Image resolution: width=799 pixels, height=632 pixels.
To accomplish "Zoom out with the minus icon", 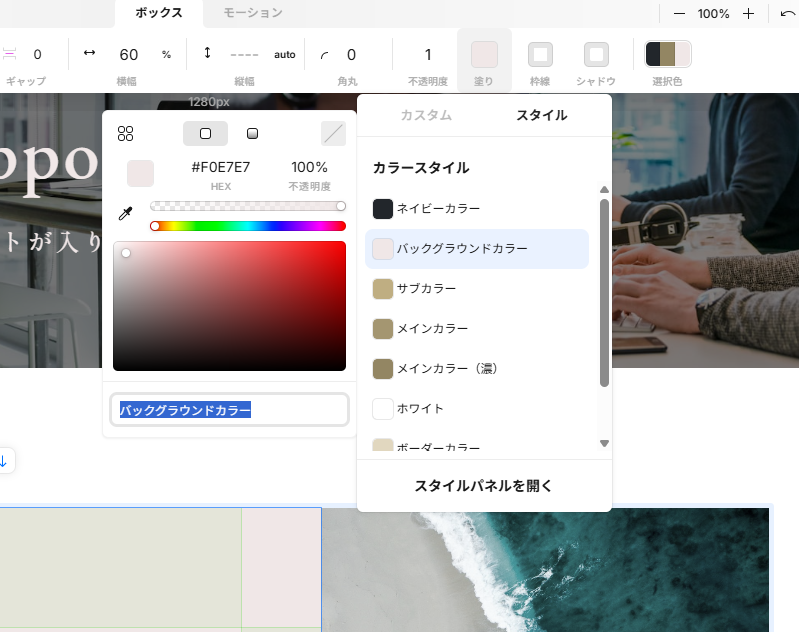I will (x=679, y=14).
